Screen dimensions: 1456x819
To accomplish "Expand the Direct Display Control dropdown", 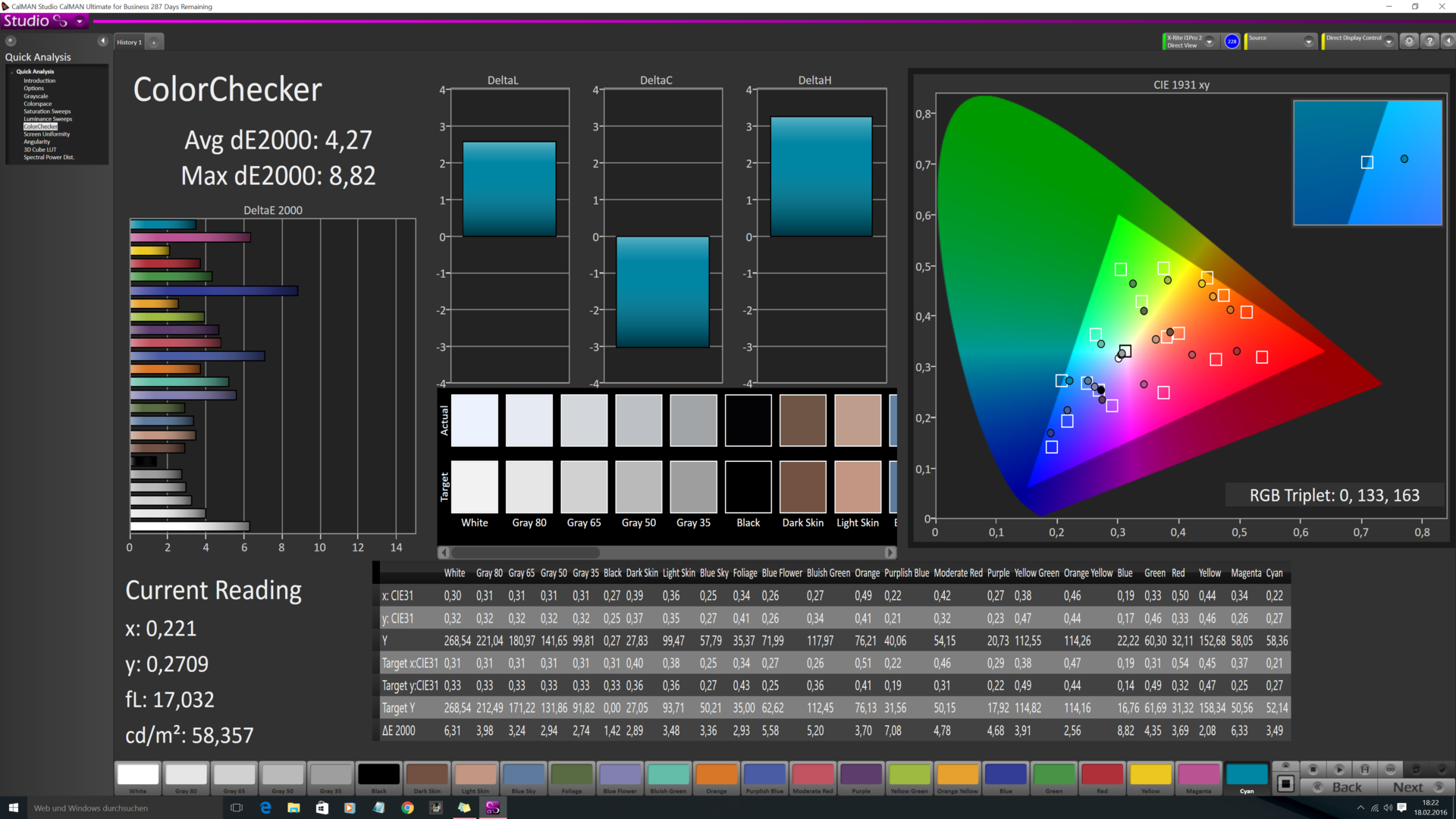I will (1389, 42).
